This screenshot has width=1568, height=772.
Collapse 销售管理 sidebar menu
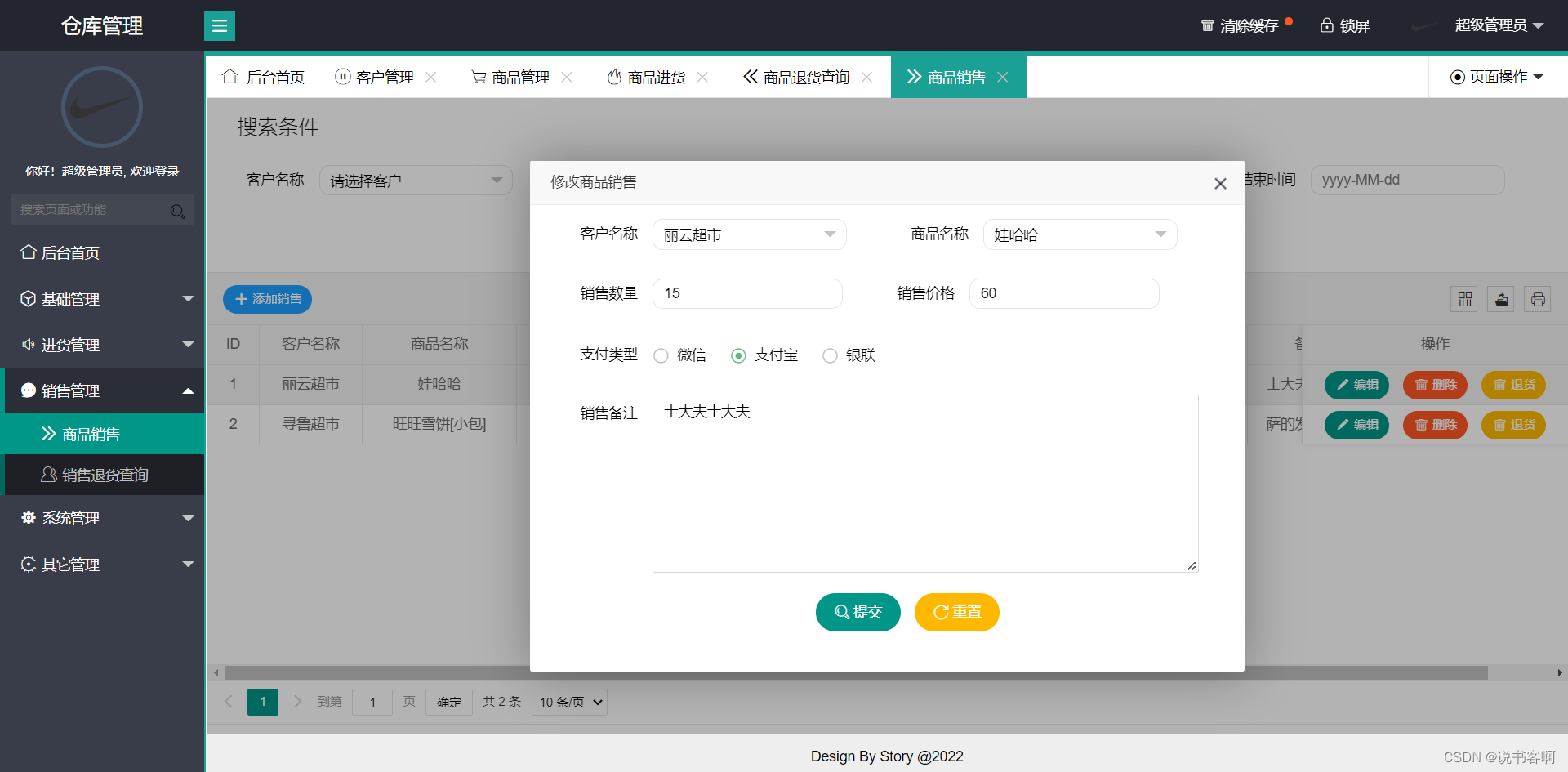pyautogui.click(x=102, y=390)
